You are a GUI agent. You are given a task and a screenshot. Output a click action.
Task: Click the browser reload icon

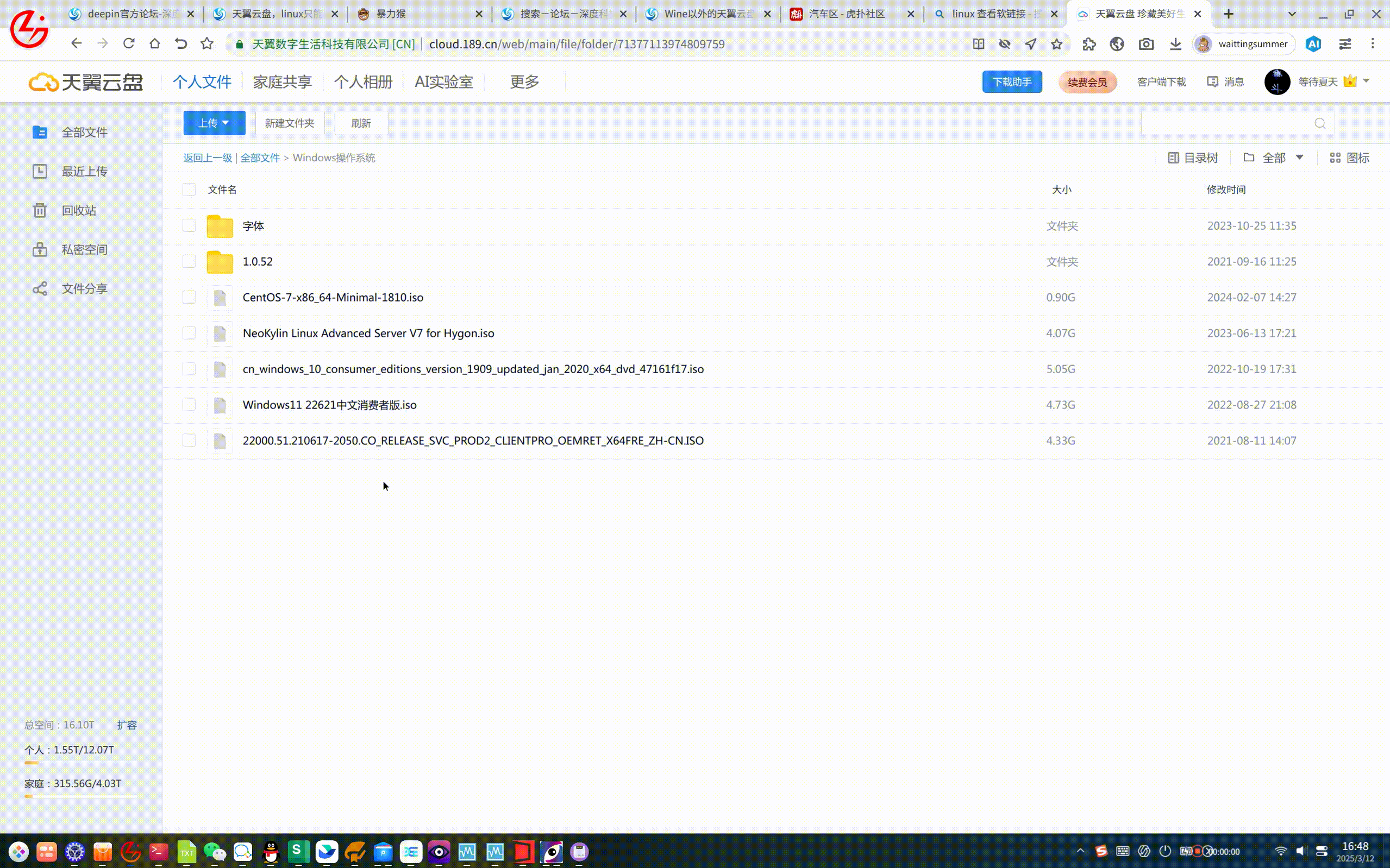point(129,43)
